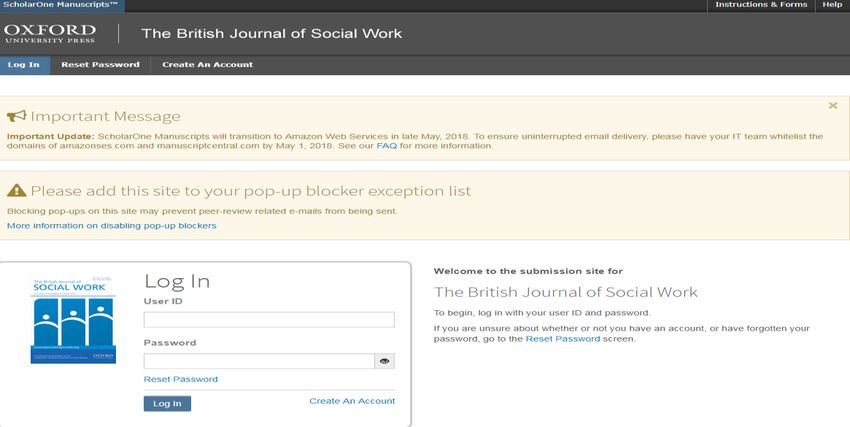Click the pop-up blocker exception list heading
850x427 pixels.
[250, 191]
